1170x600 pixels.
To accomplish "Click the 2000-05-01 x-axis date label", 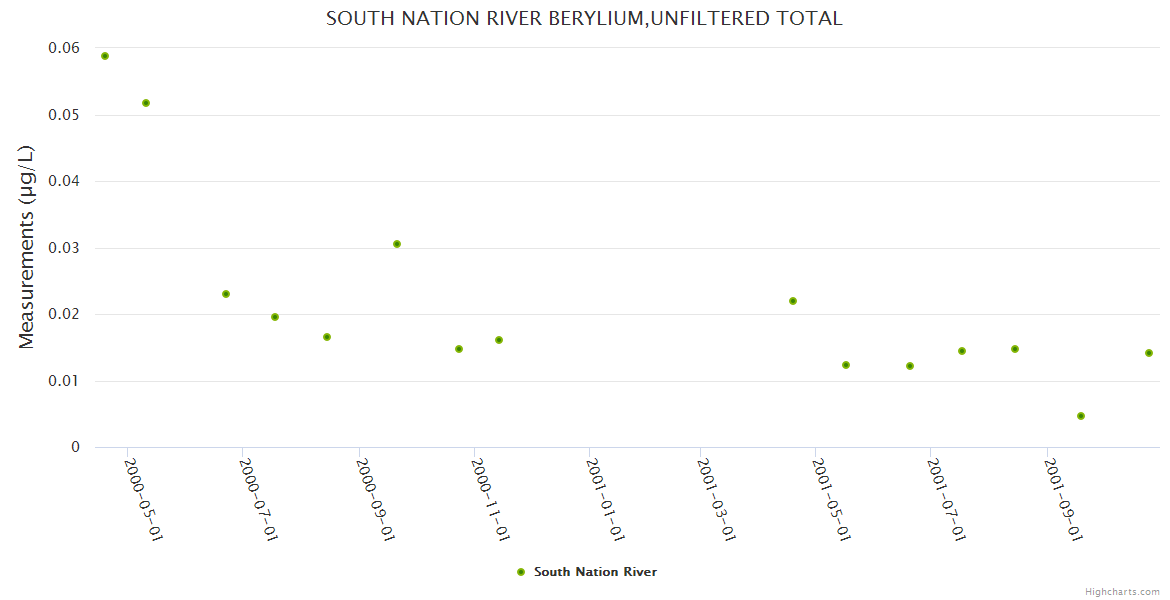I will [144, 499].
